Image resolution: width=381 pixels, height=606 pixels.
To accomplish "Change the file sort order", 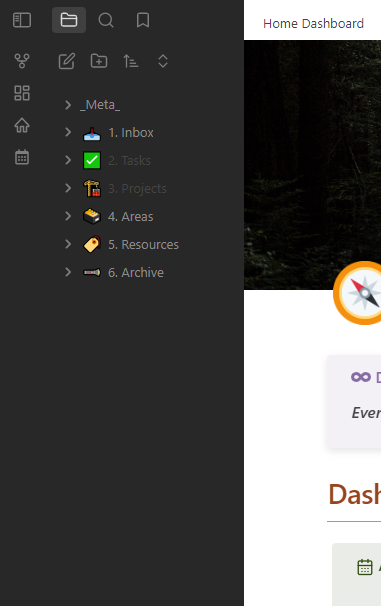I will coord(131,61).
